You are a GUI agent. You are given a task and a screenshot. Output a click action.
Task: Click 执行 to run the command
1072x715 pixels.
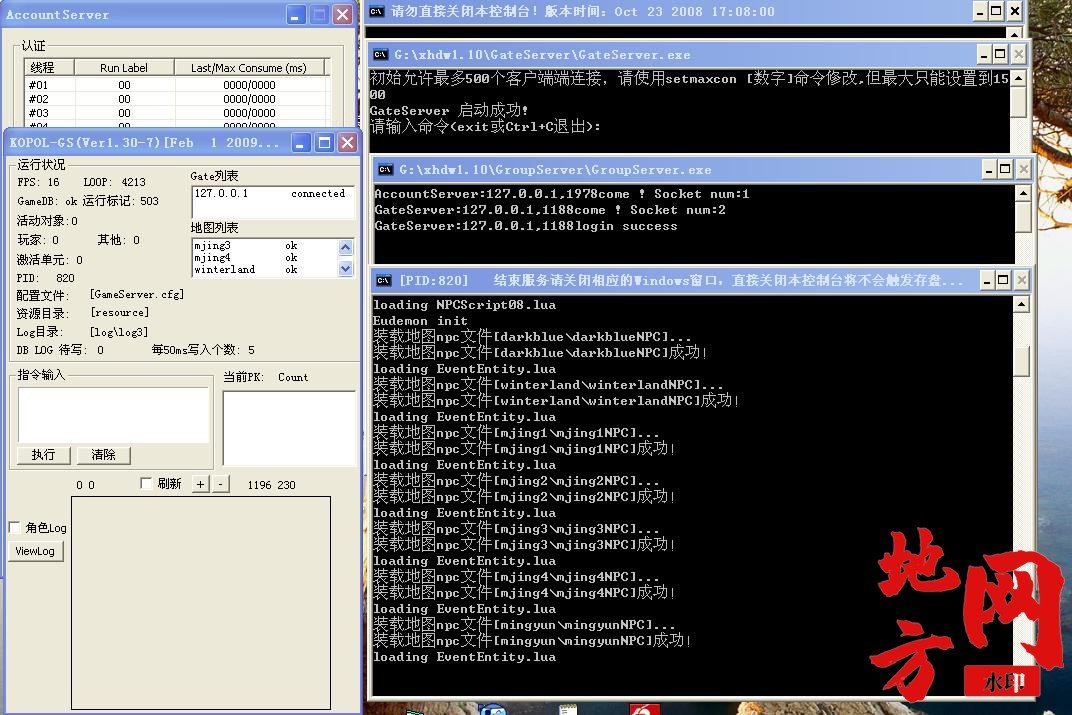(x=44, y=455)
